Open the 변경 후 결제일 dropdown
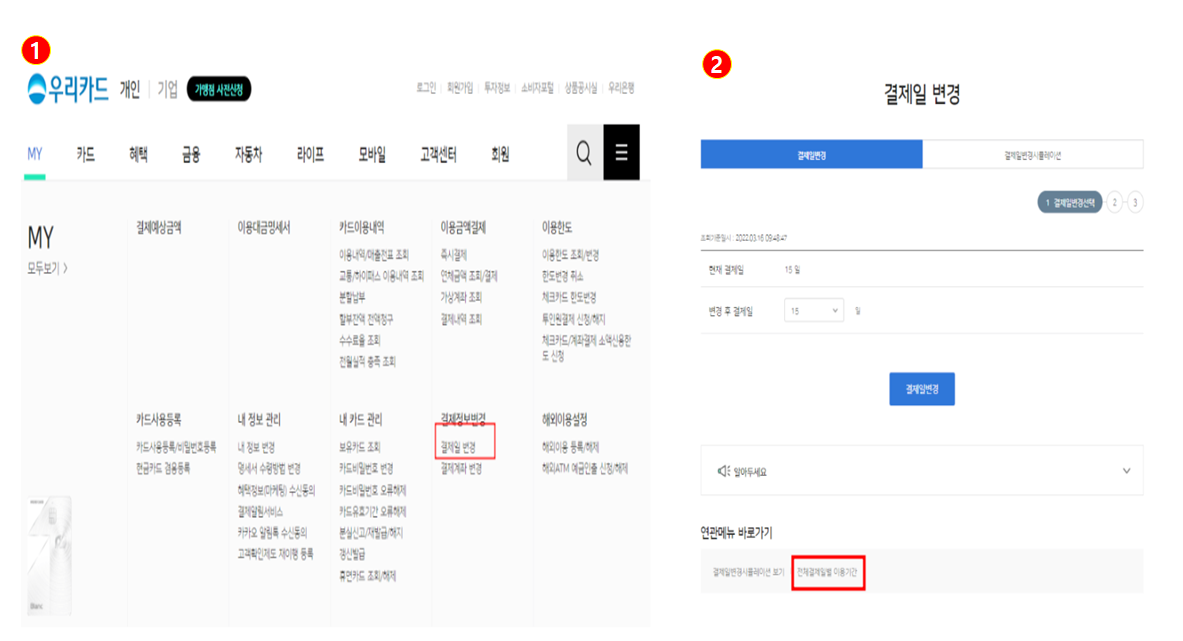Image resolution: width=1183 pixels, height=641 pixels. point(814,311)
